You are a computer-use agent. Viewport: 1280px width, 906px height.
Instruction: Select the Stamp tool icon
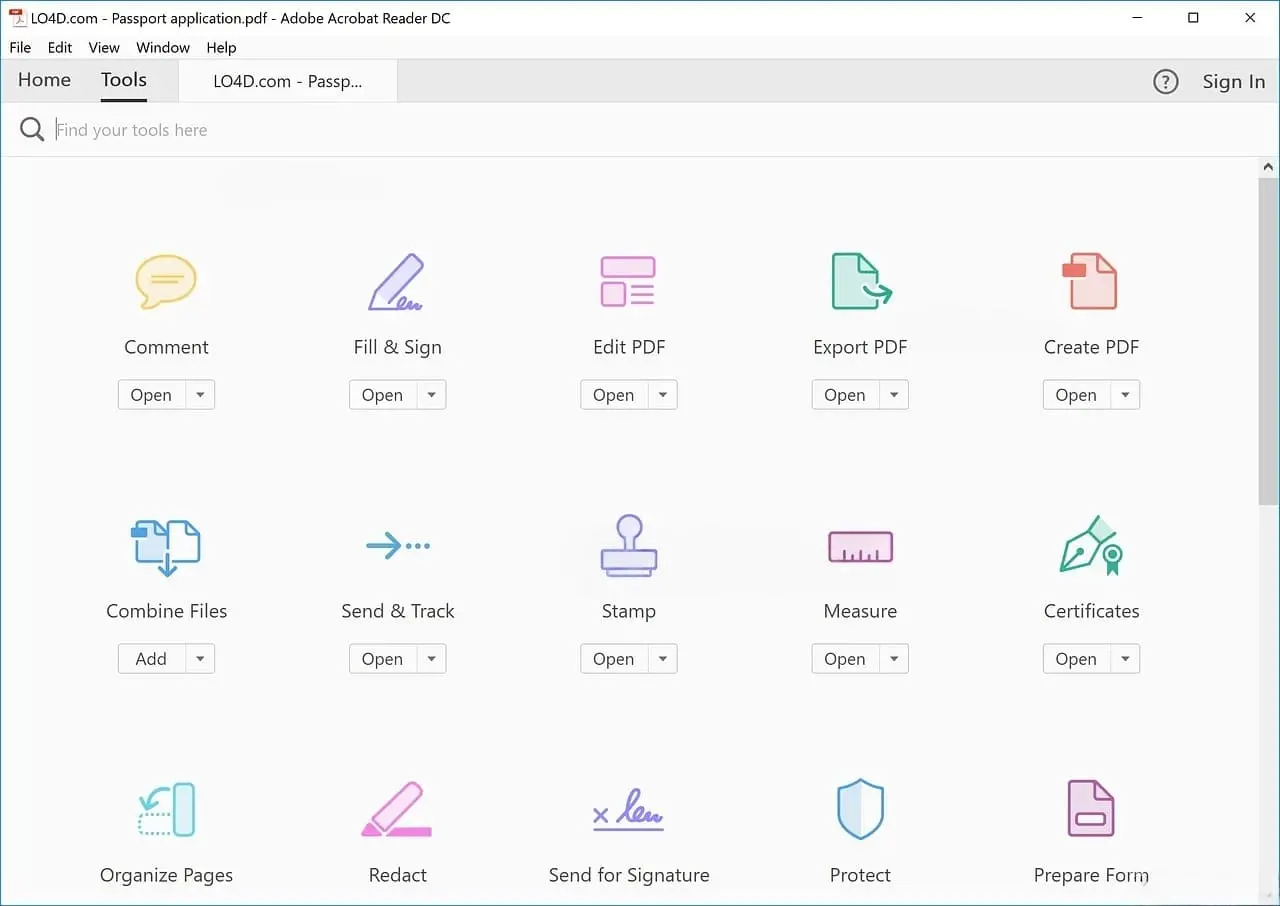(628, 545)
